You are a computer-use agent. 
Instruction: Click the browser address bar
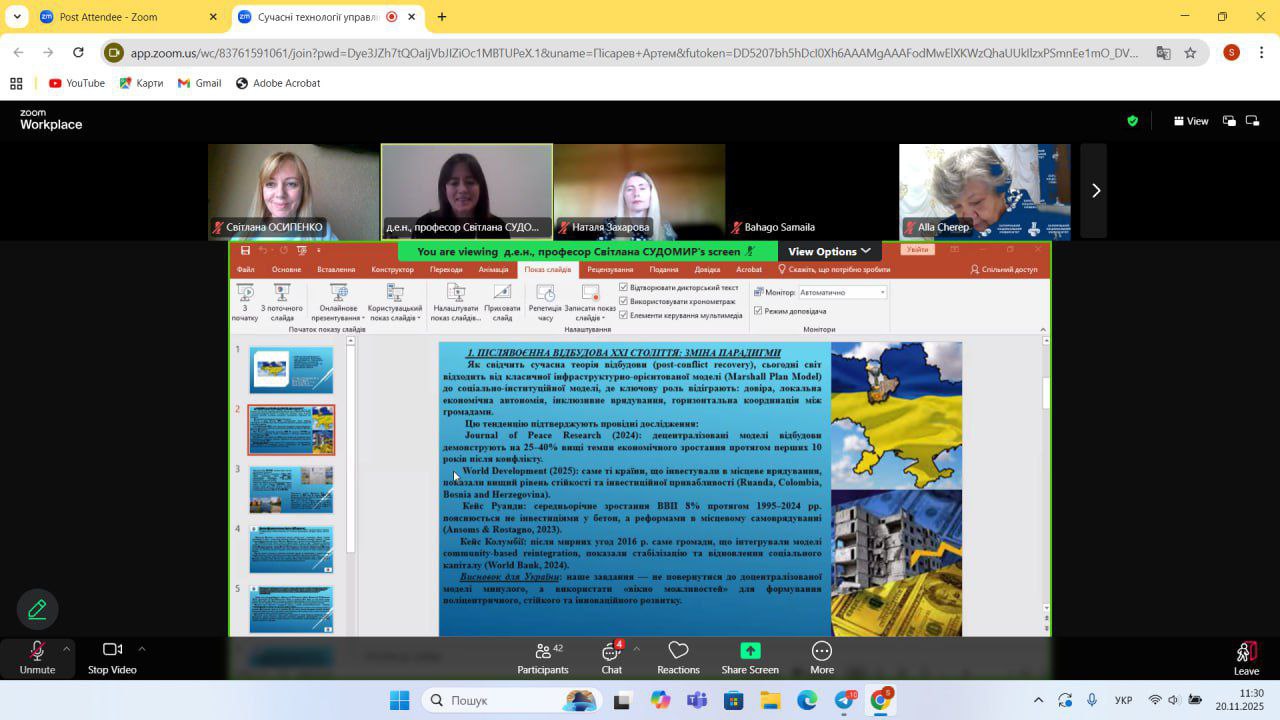click(x=630, y=53)
